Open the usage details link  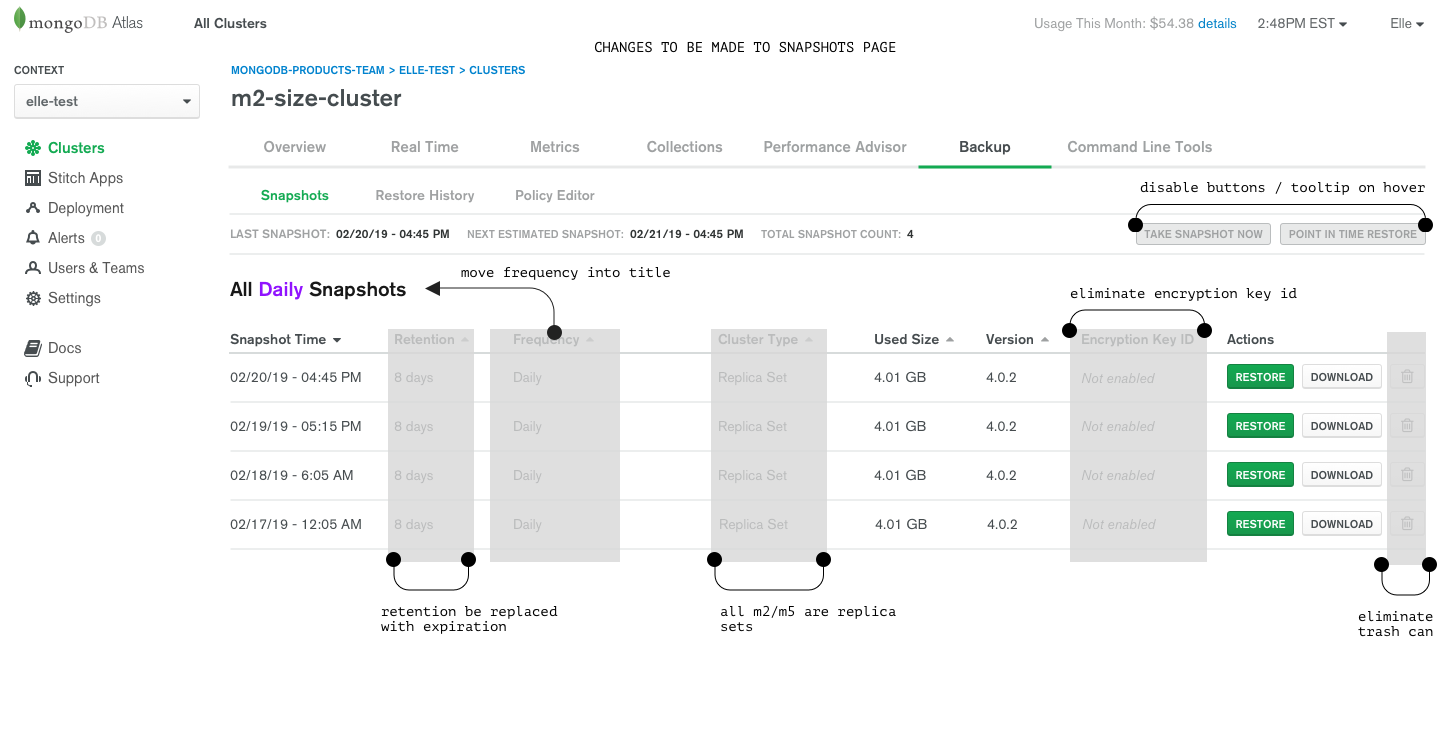[1217, 23]
